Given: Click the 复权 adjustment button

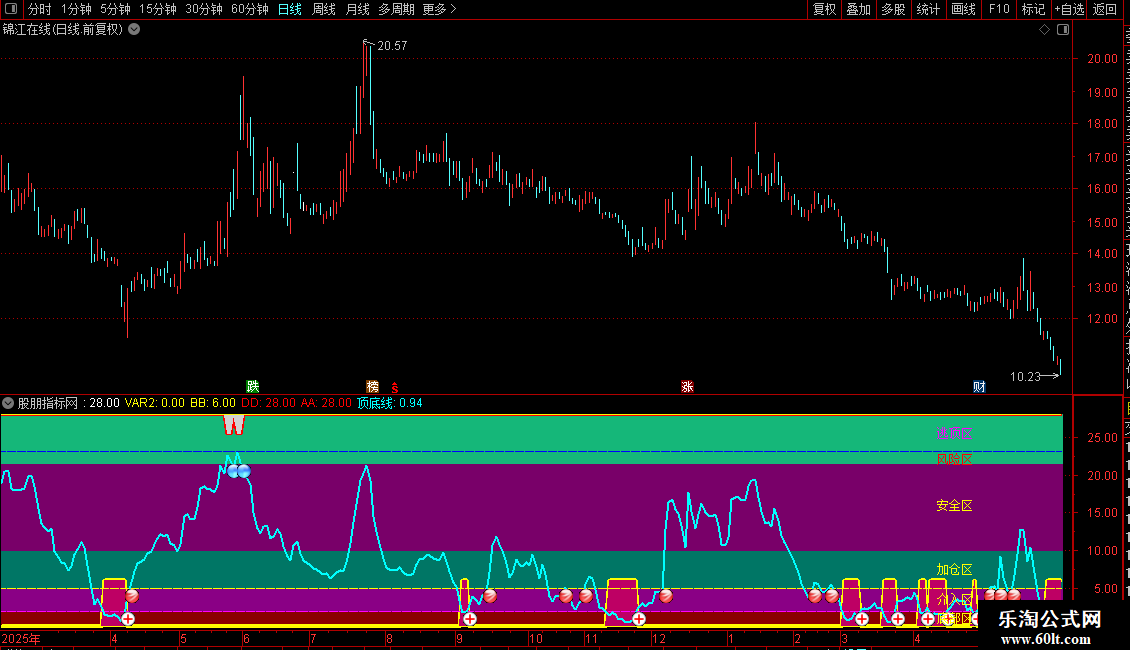Looking at the screenshot, I should pyautogui.click(x=824, y=9).
